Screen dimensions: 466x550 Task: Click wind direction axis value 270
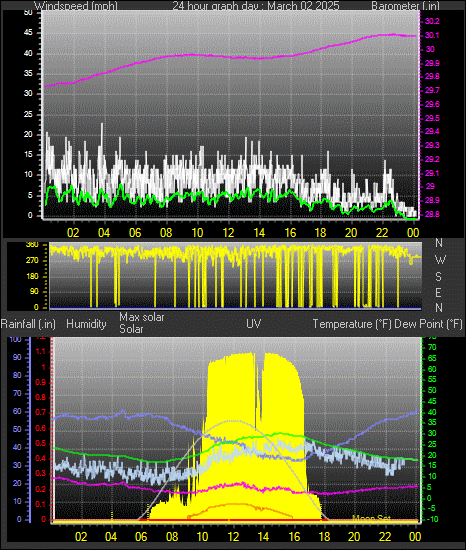point(32,261)
